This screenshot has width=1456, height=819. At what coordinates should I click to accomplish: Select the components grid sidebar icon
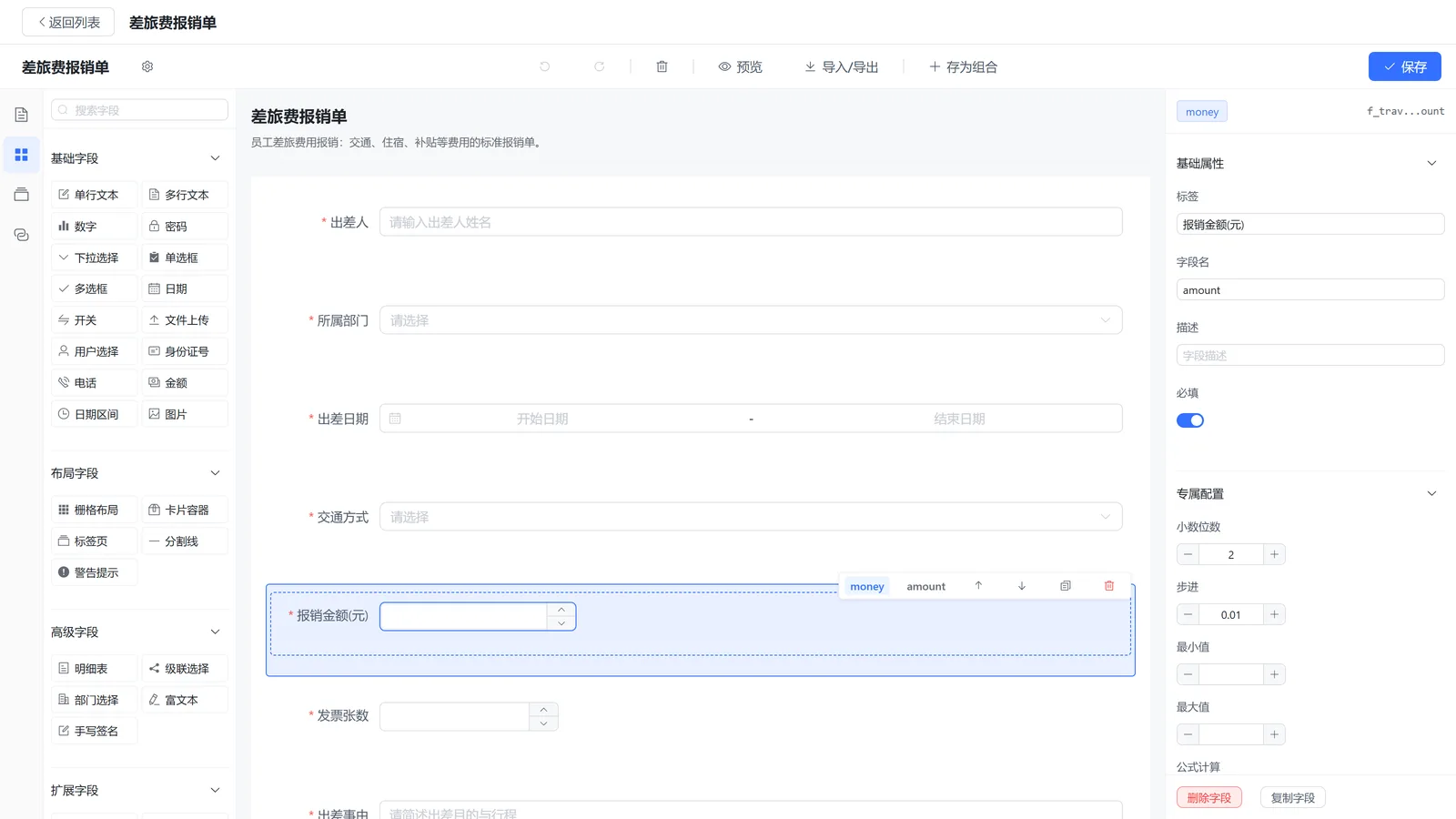(x=22, y=155)
